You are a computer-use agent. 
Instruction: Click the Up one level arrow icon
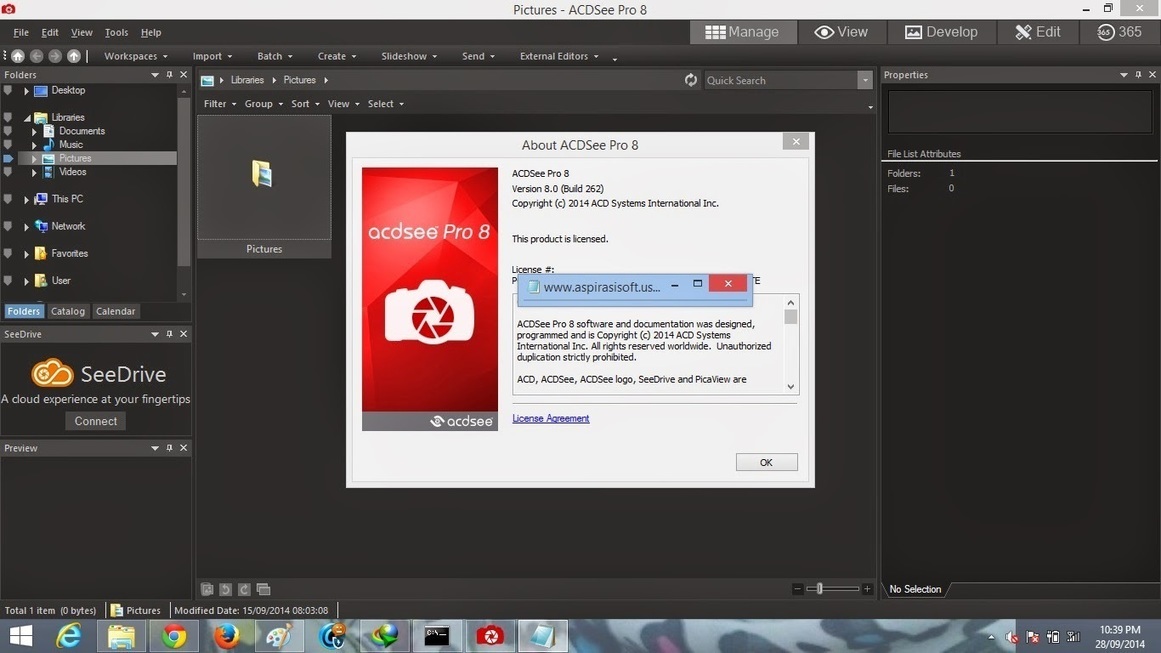74,56
